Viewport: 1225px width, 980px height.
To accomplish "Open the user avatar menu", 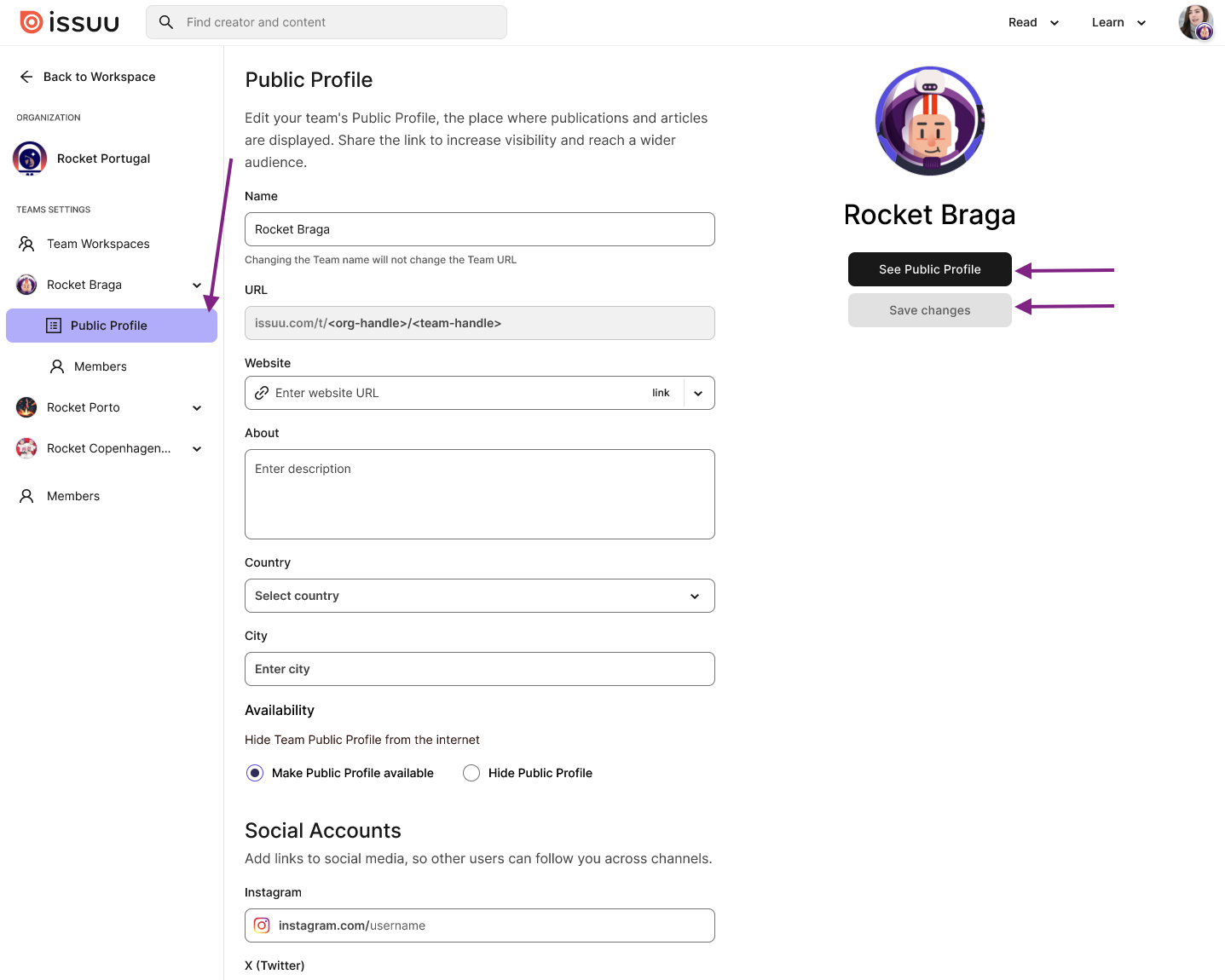I will click(1195, 22).
